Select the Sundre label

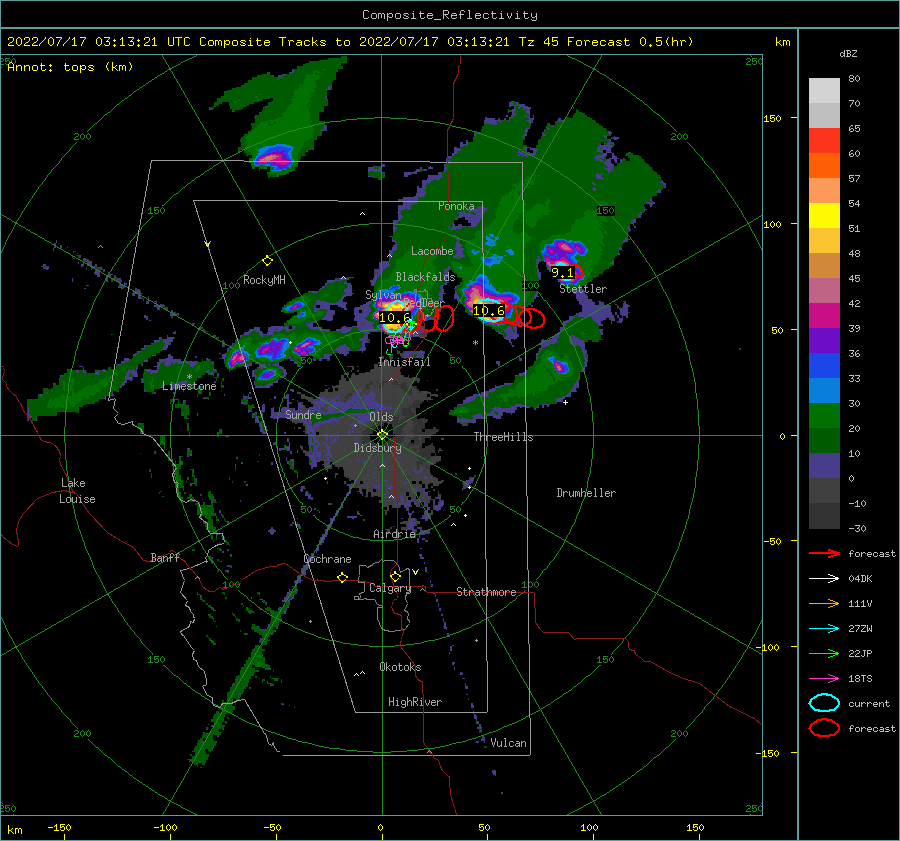(x=303, y=415)
